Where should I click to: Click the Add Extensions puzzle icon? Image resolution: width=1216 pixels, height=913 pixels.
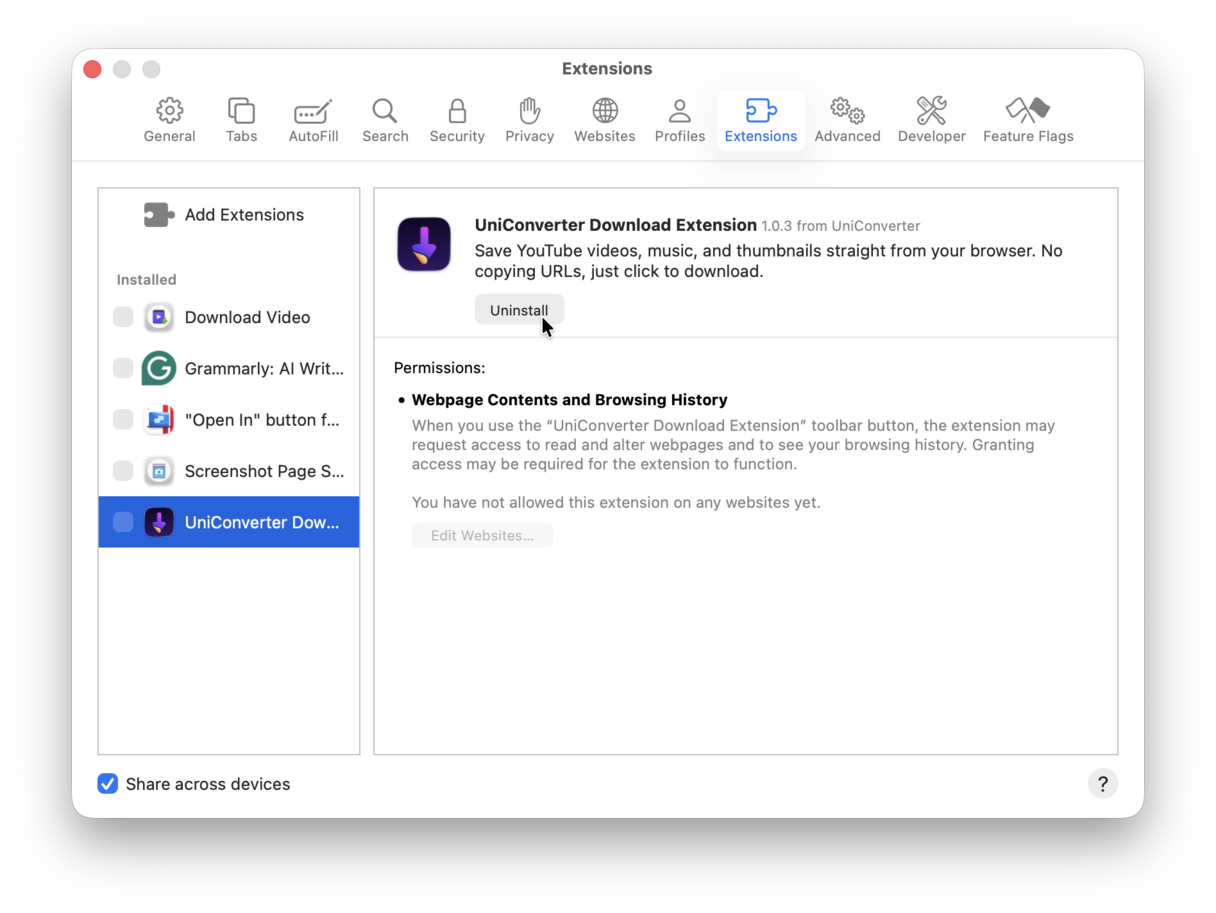coord(159,215)
